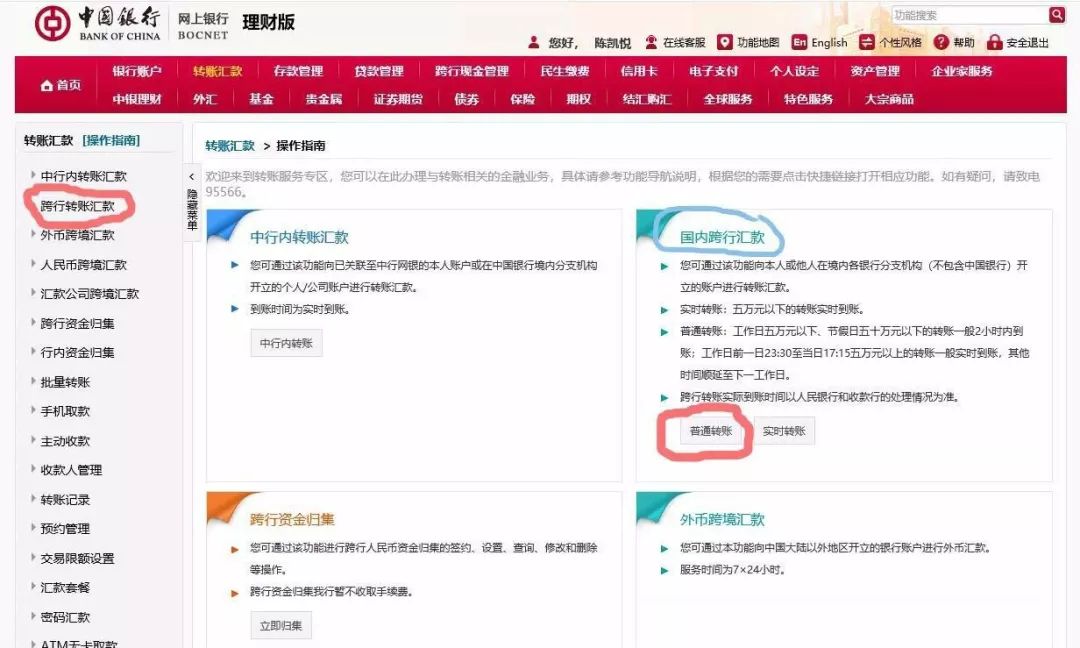Click the [操作指南] link in sidebar
This screenshot has width=1080, height=648.
click(111, 140)
